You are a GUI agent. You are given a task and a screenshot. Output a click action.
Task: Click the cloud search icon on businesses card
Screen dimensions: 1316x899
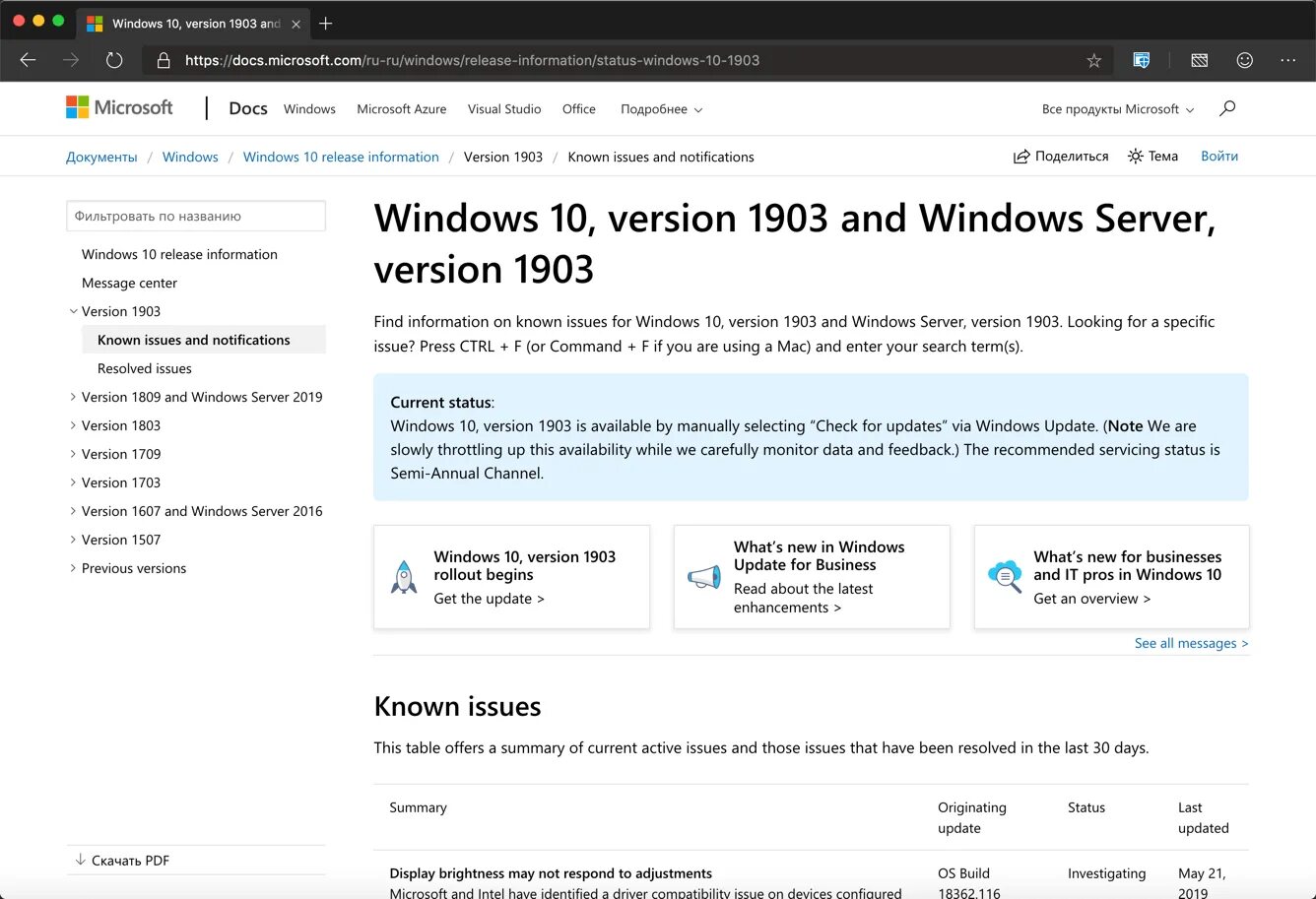(1005, 576)
